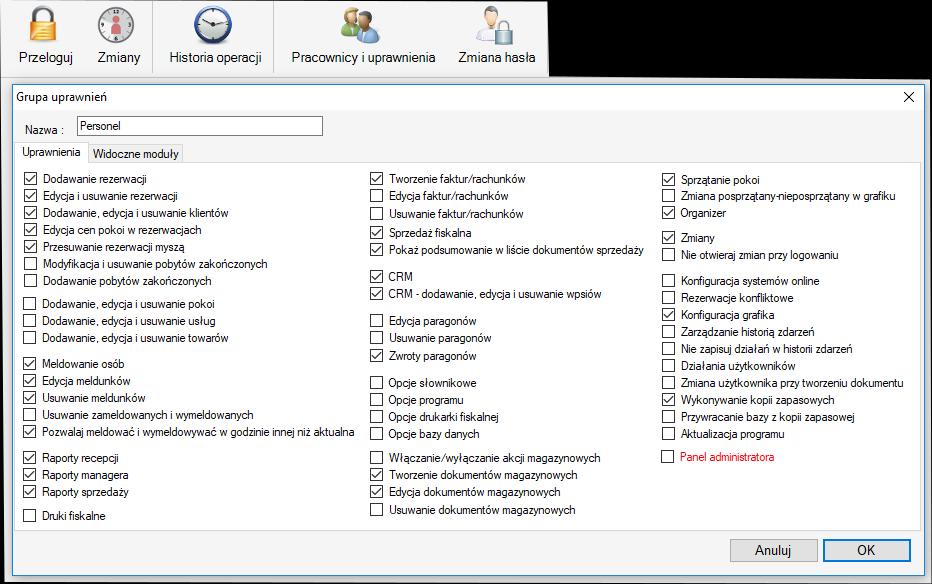Toggle Edycja meldunków checkbox
This screenshot has width=932, height=584.
click(x=29, y=381)
